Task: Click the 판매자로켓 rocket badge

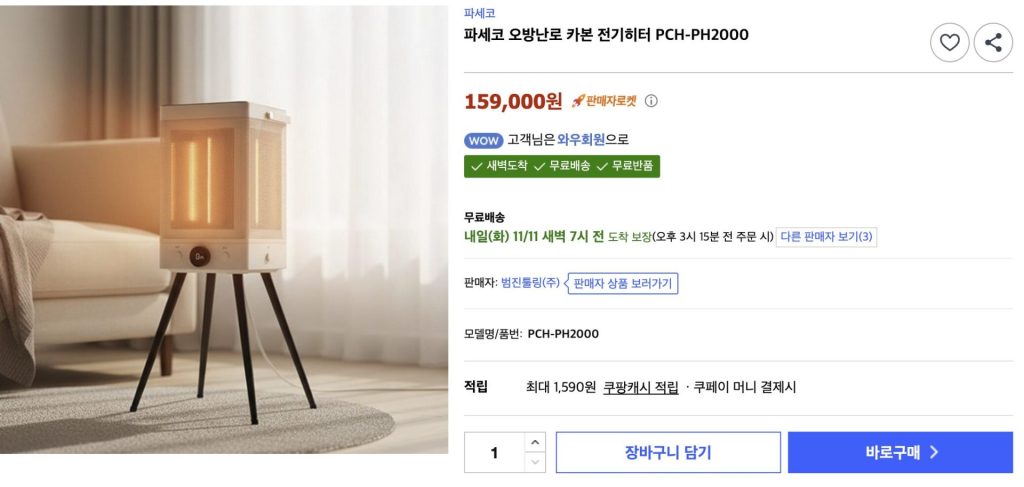Action: coord(604,101)
